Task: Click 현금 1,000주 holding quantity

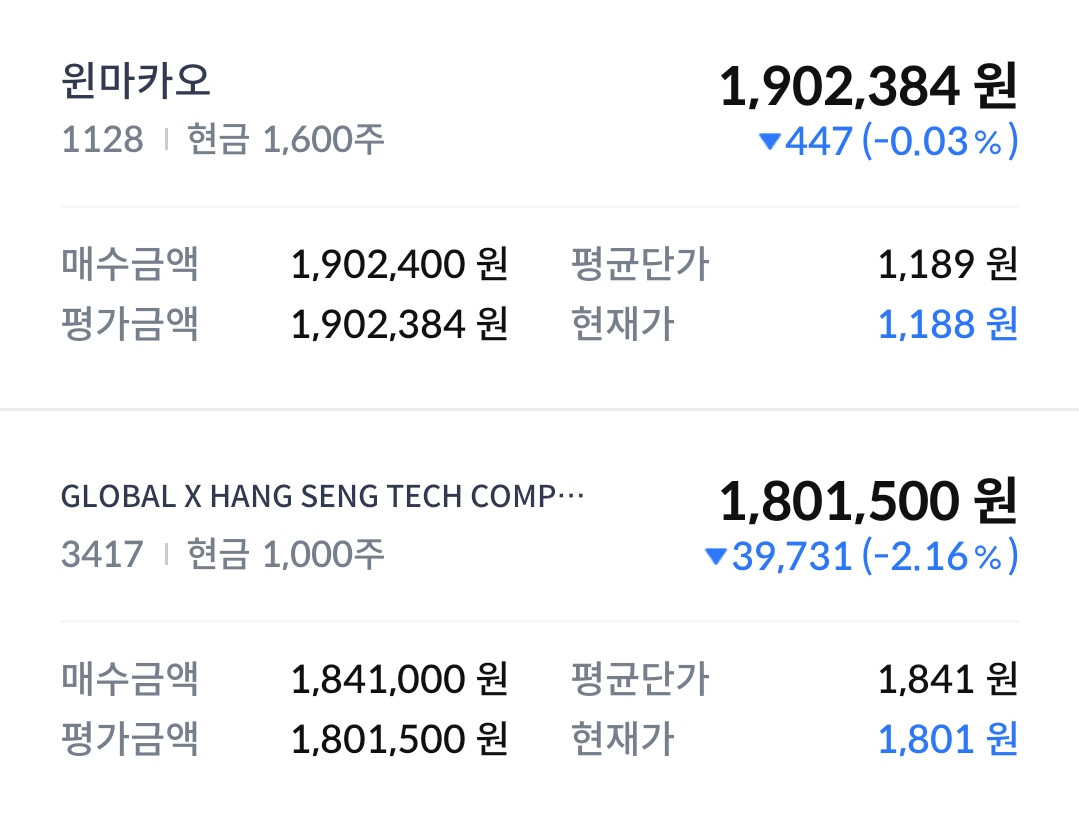Action: click(x=285, y=553)
